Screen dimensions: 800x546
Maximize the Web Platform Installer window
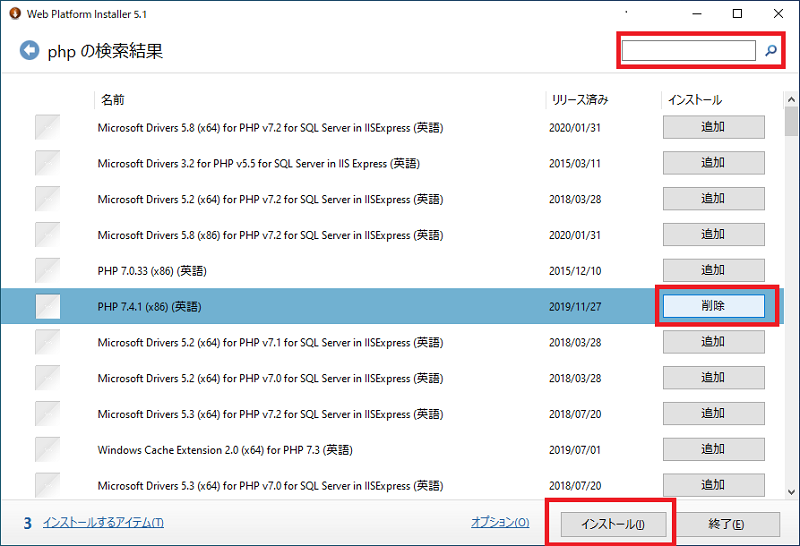[737, 14]
